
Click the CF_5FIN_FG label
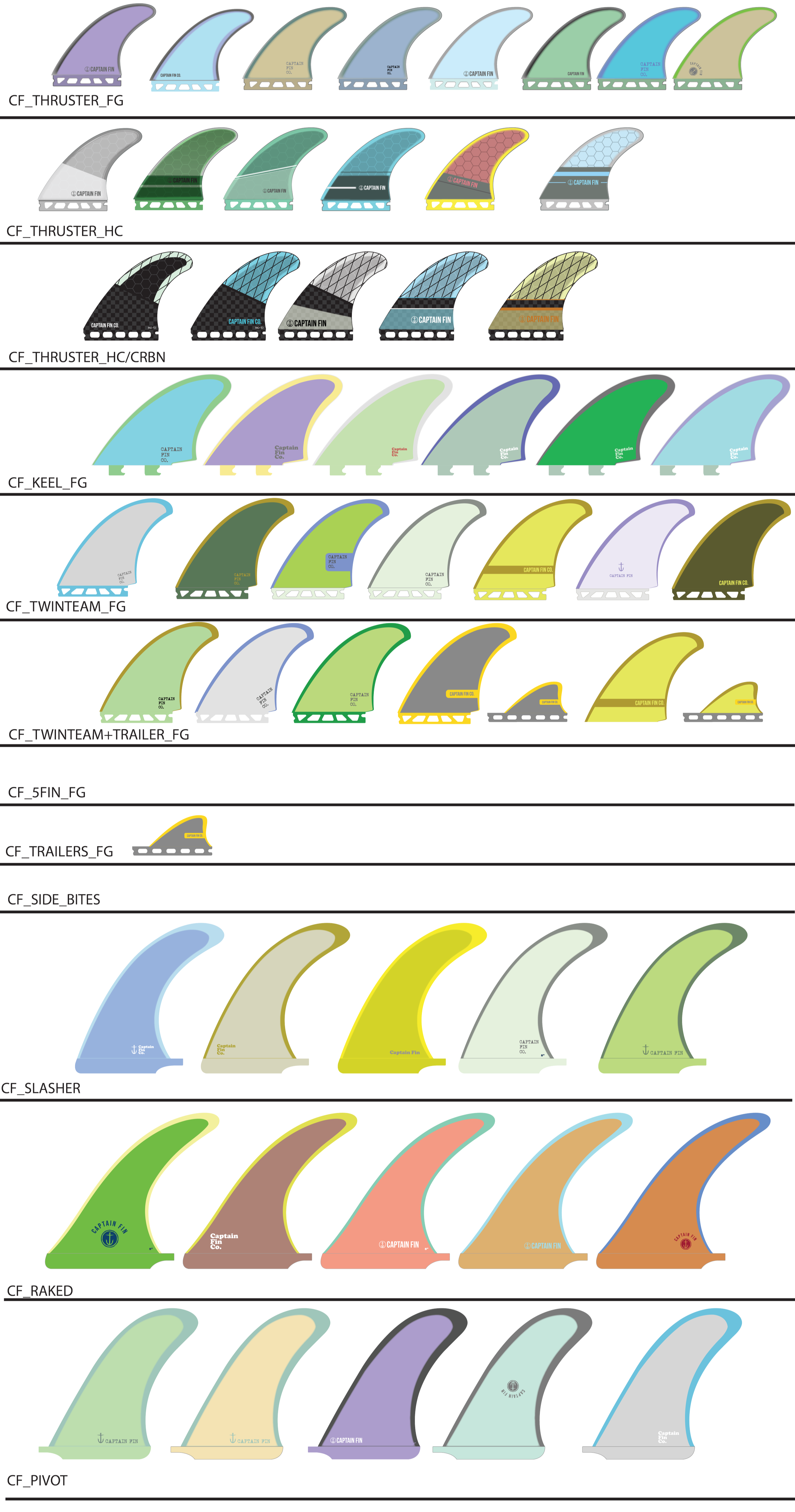[46, 793]
